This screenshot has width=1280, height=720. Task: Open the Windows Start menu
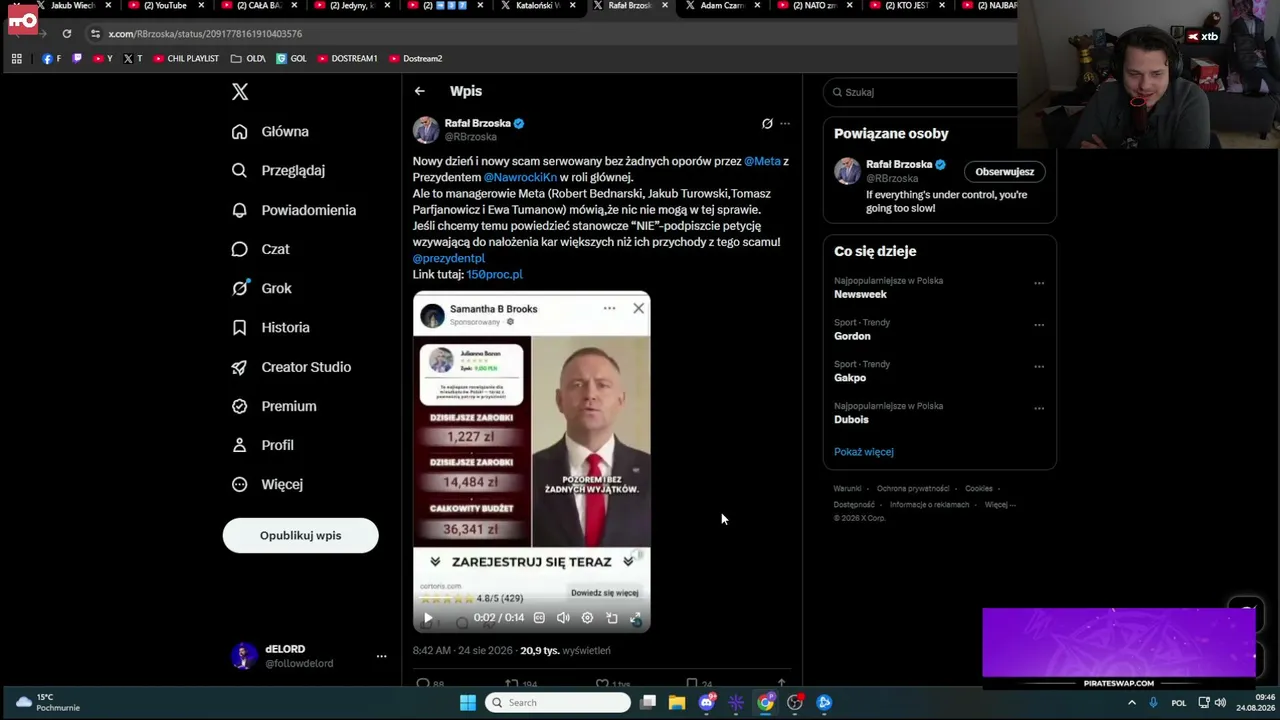[x=467, y=703]
